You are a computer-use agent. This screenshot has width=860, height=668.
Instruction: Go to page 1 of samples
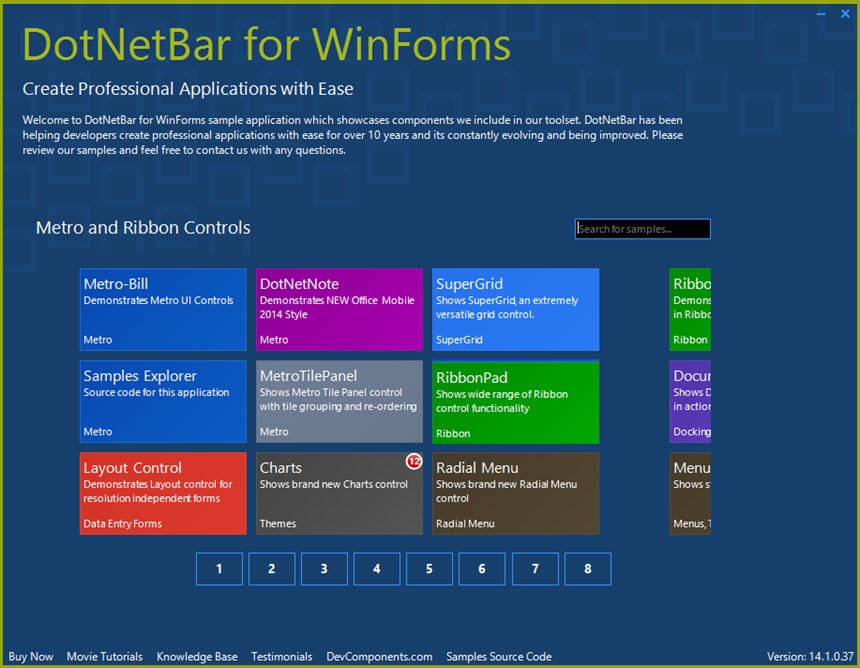[219, 569]
